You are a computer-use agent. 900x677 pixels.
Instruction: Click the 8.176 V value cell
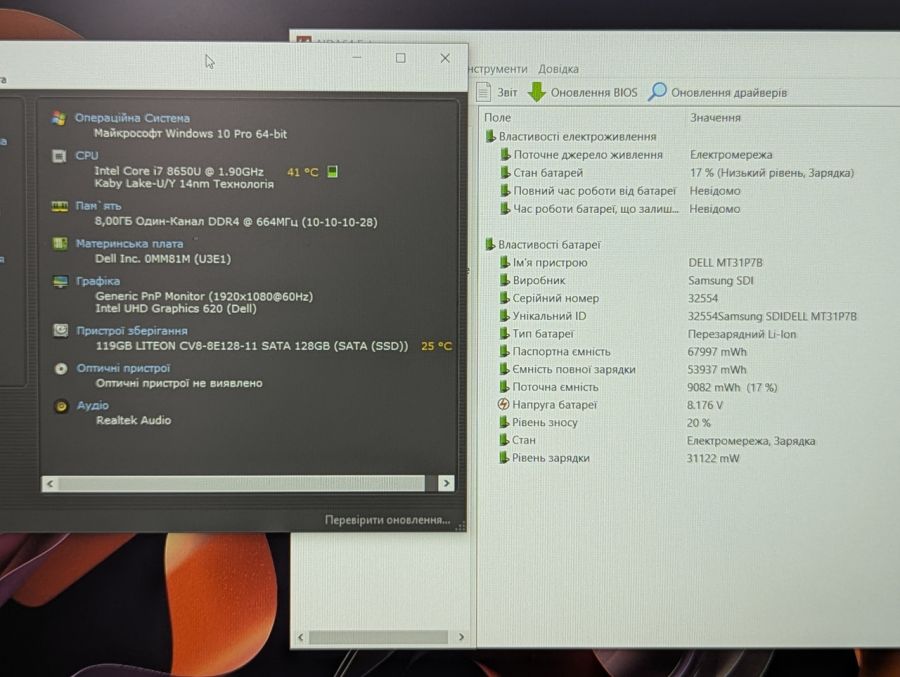click(x=705, y=405)
